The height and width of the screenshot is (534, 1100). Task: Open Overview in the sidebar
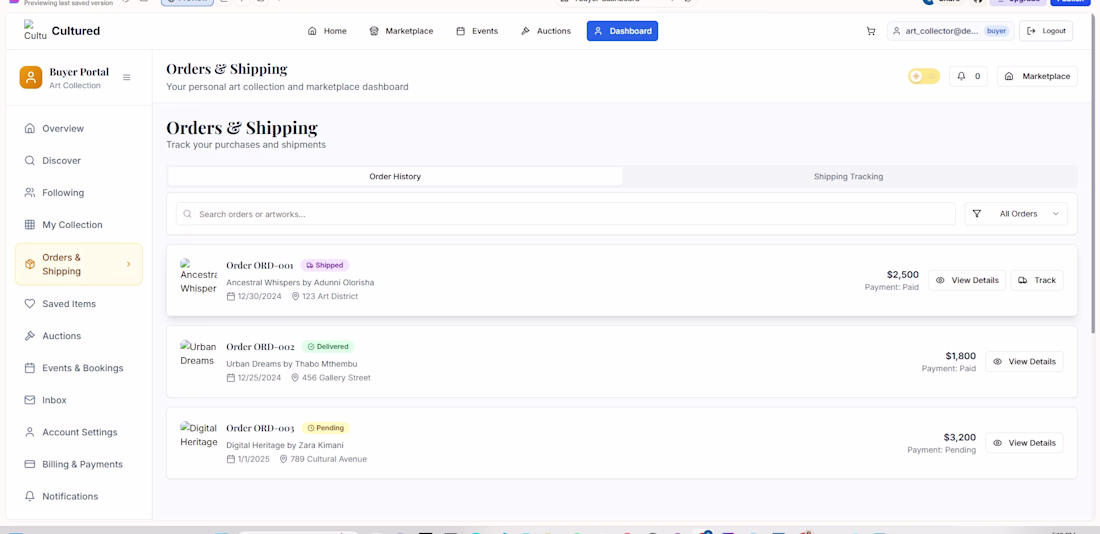(x=79, y=128)
